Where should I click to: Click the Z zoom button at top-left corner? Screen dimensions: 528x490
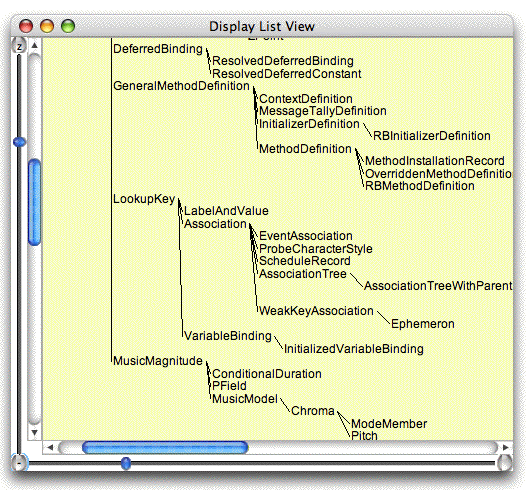tap(19, 46)
